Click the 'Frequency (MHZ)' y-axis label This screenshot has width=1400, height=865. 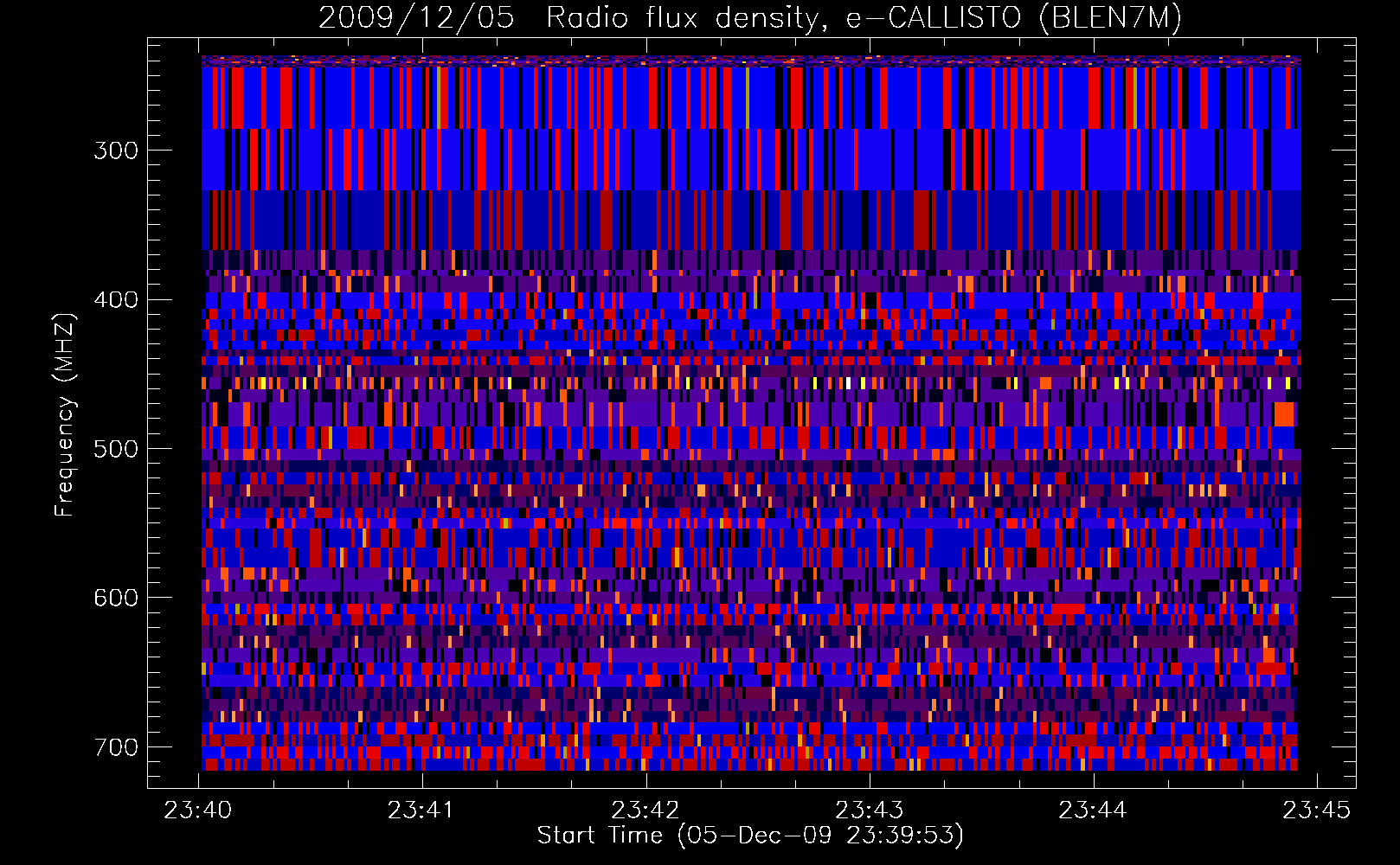(65, 414)
